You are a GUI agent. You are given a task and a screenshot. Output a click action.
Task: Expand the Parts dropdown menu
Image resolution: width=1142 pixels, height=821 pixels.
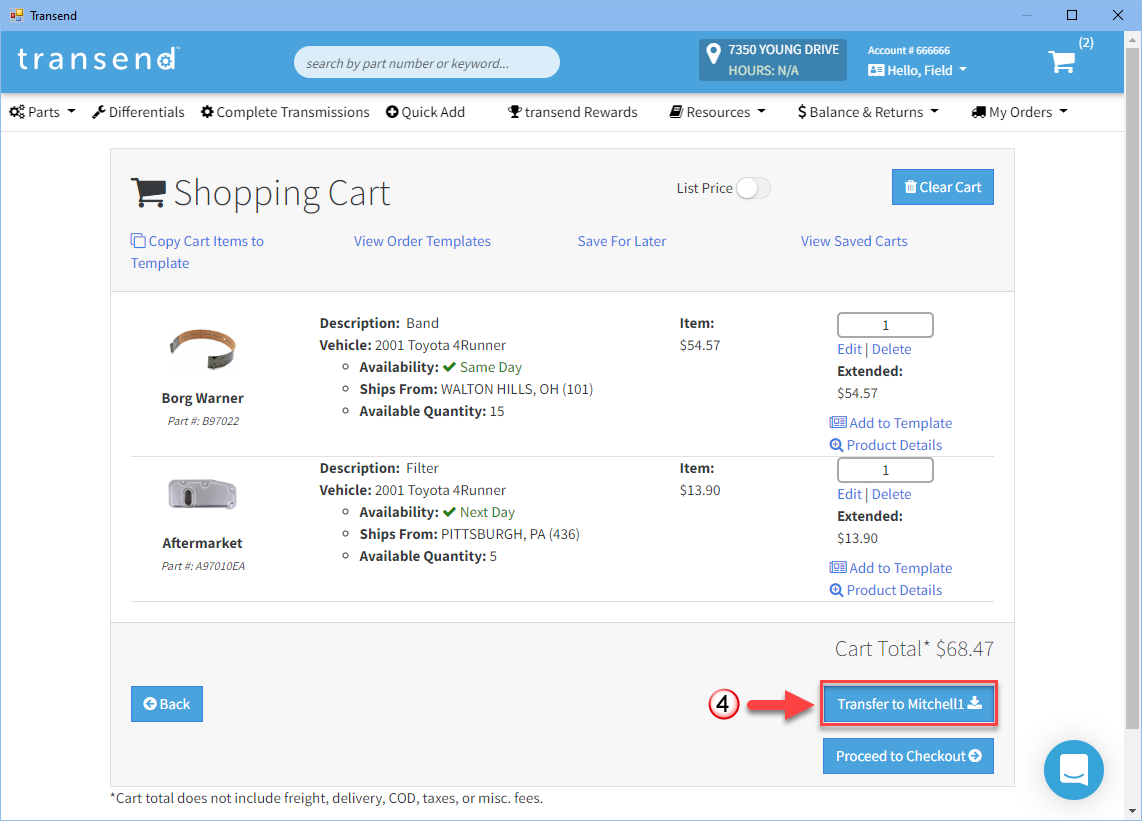[43, 112]
